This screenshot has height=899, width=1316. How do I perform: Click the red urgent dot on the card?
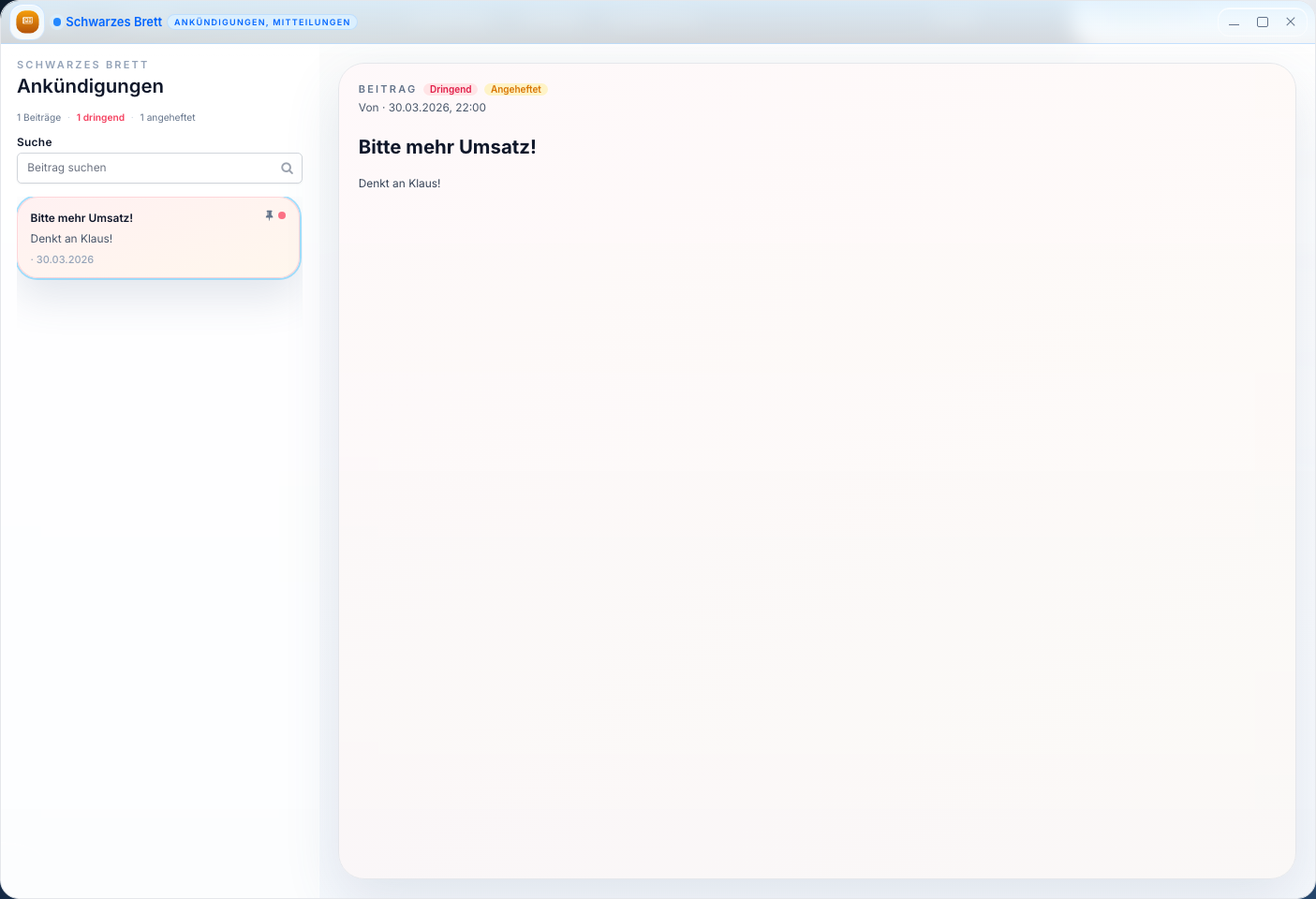click(282, 215)
